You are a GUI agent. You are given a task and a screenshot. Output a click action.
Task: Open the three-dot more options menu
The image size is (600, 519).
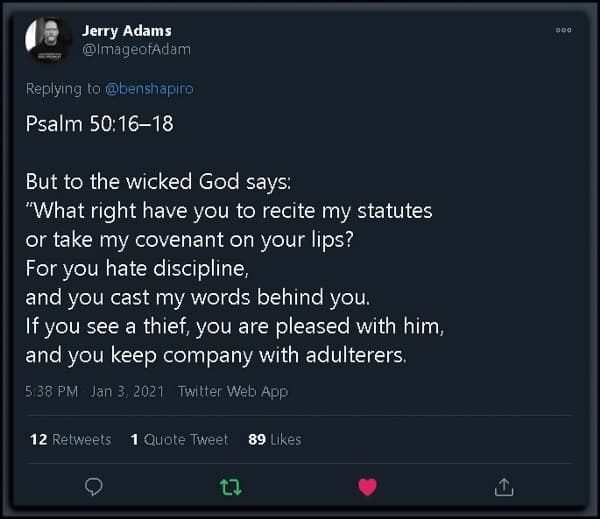pyautogui.click(x=564, y=30)
